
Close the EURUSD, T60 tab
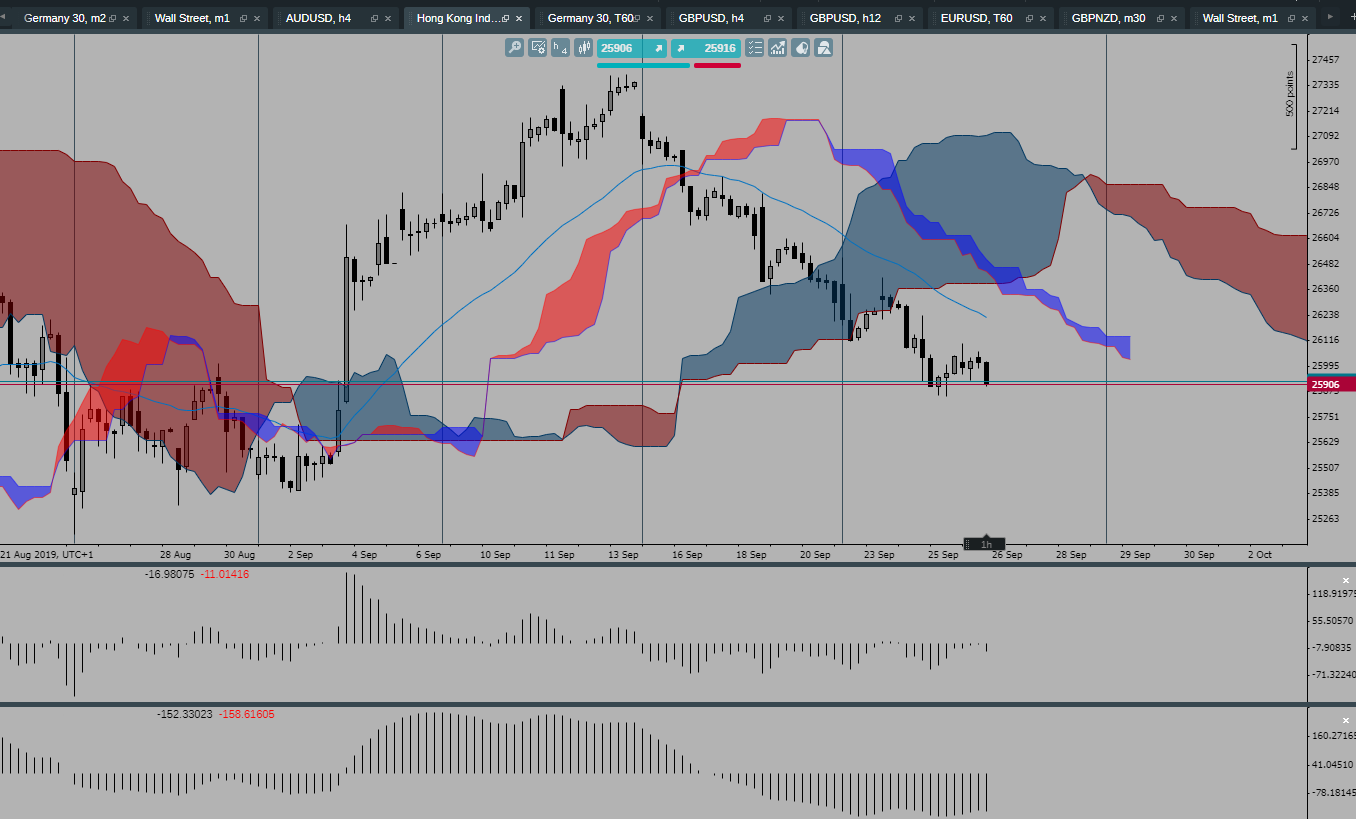(x=1043, y=19)
